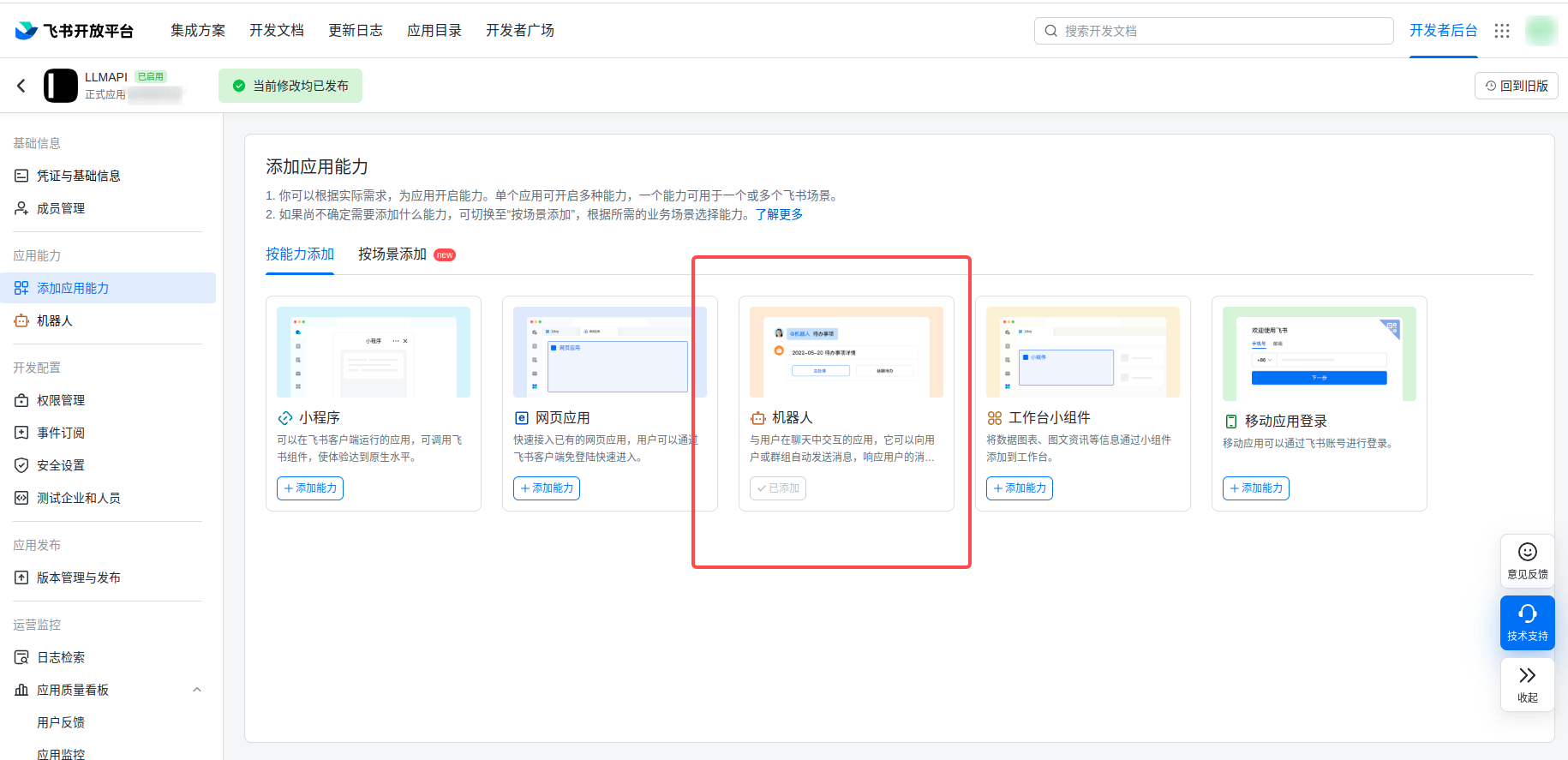Open the robot preview thumbnail

pos(847,352)
